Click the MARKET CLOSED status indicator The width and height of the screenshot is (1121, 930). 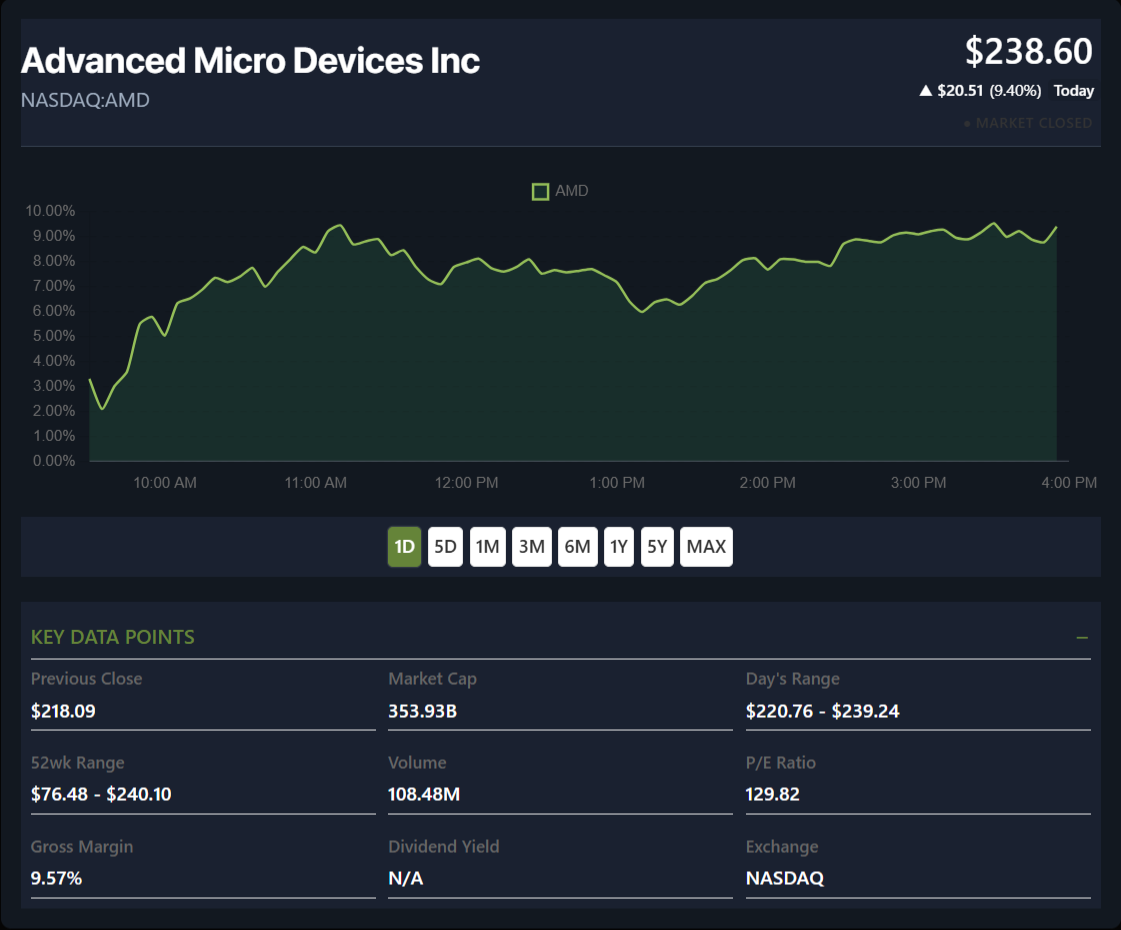click(x=1027, y=123)
